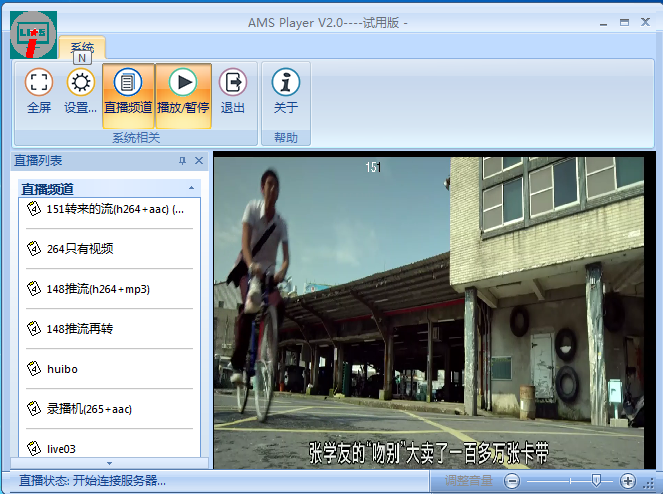The image size is (663, 494).
Task: Click the AMS Player application logo
Action: 32,34
